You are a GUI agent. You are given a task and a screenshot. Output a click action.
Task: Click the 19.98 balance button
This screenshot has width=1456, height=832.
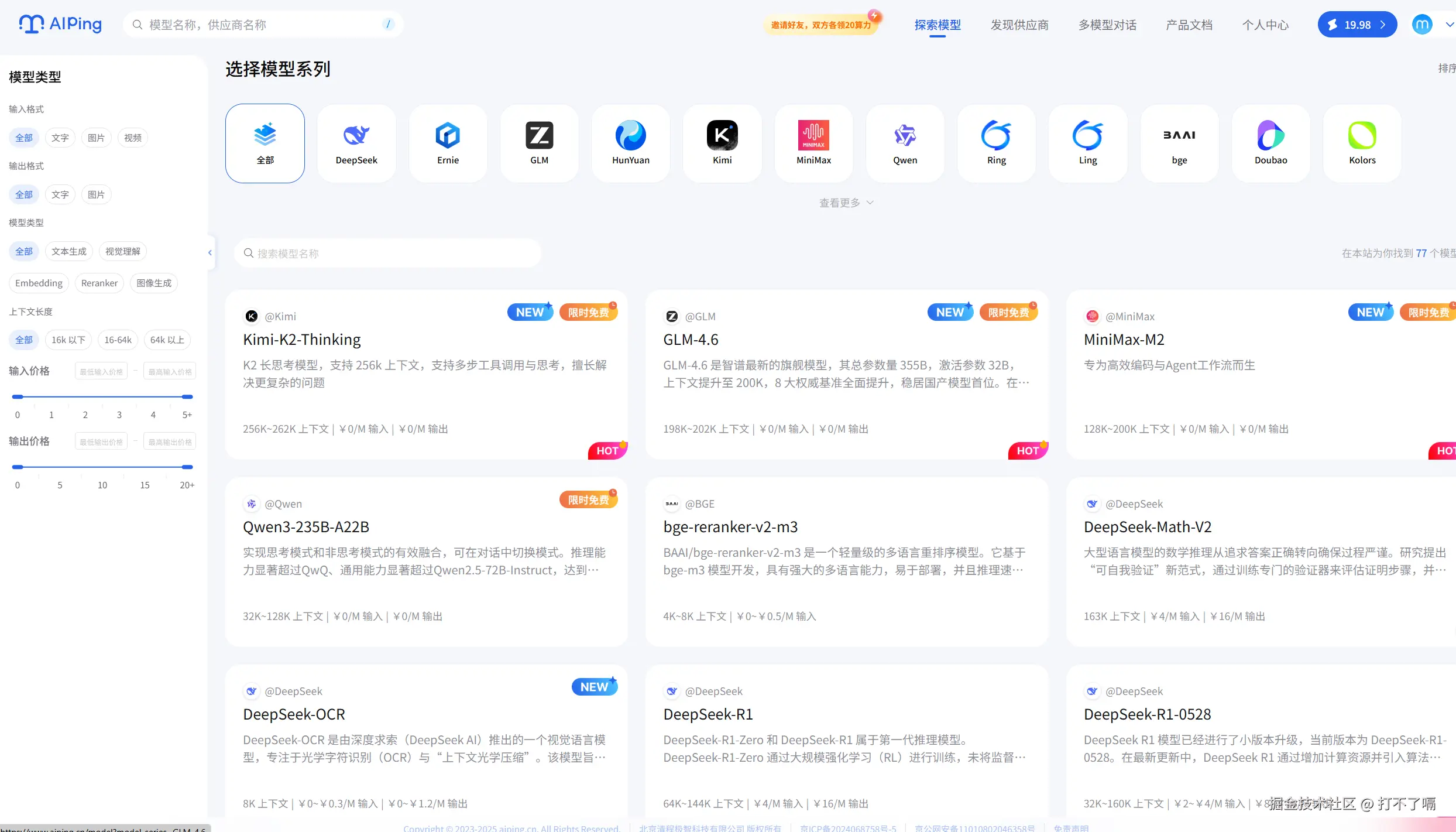1357,25
